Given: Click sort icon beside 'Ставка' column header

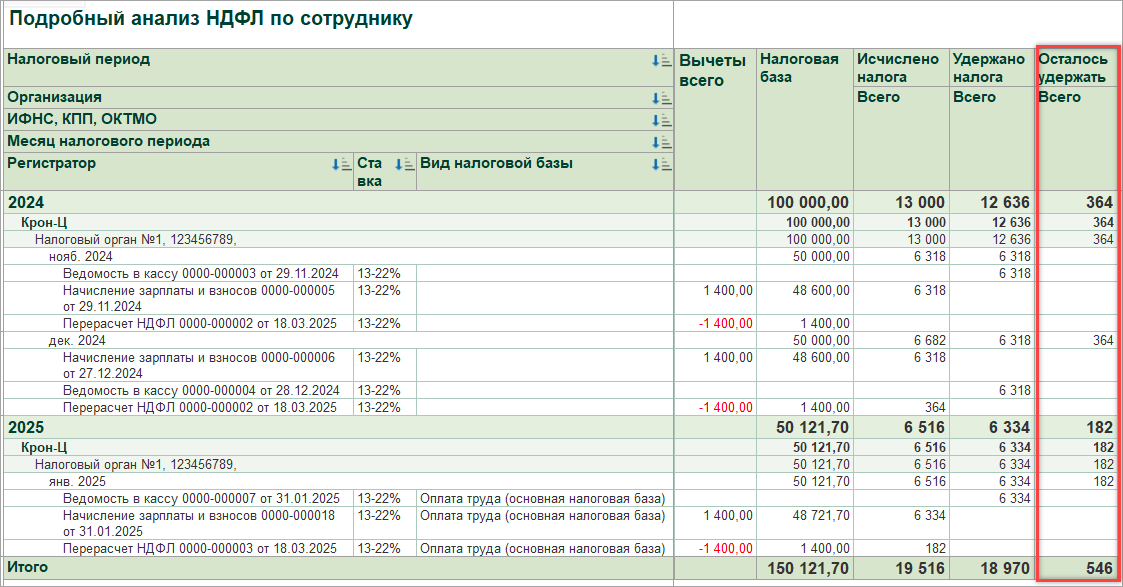Looking at the screenshot, I should tap(405, 165).
